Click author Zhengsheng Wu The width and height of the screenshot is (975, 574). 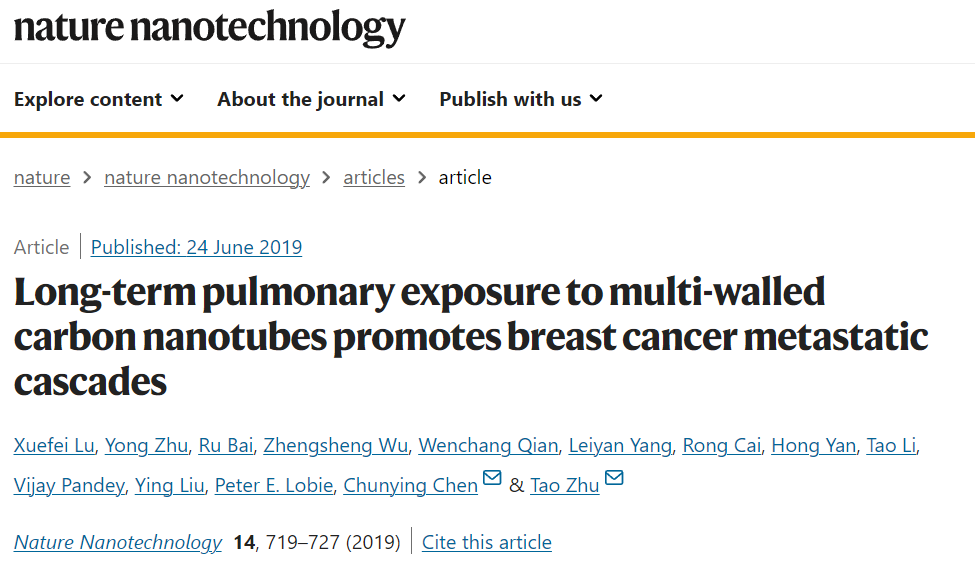point(336,446)
